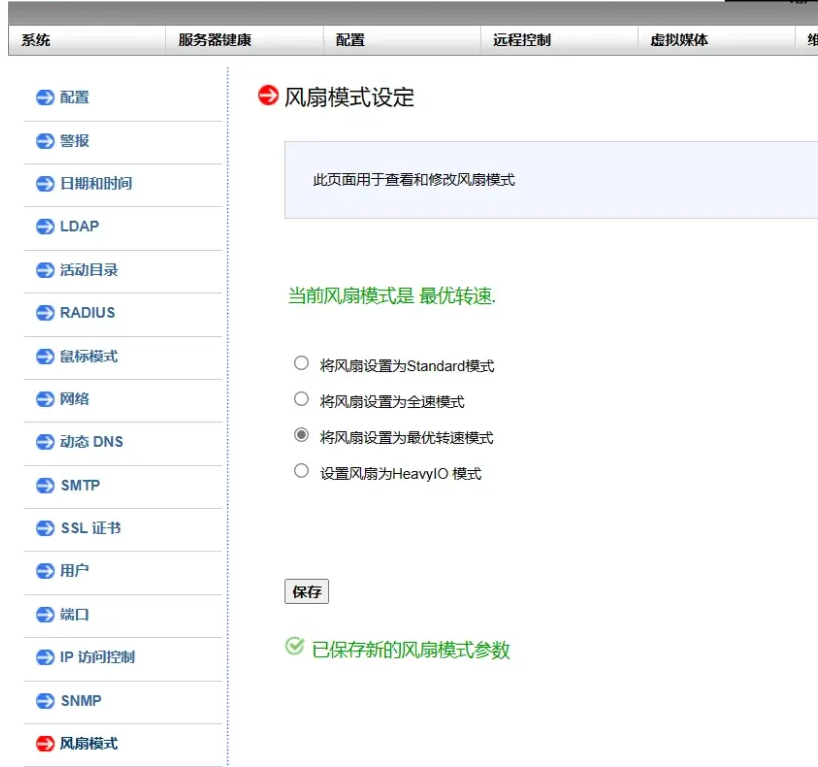This screenshot has width=818, height=767.
Task: Select the 最优转速模式 radio button
Action: point(301,435)
